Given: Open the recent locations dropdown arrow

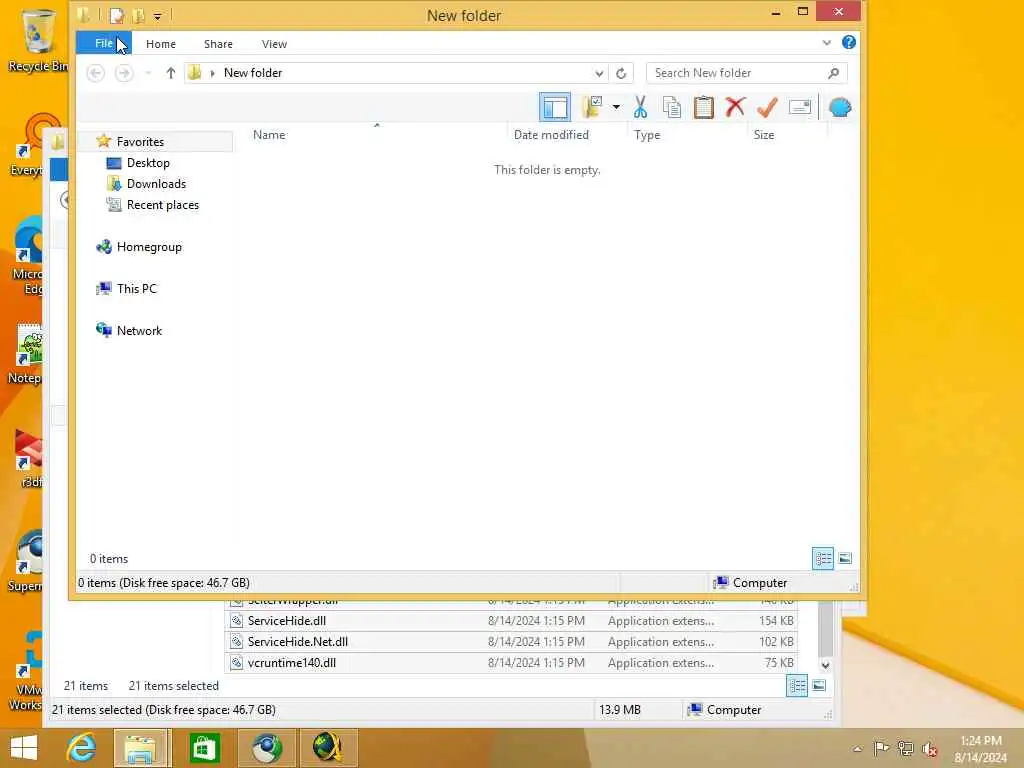Looking at the screenshot, I should coord(148,73).
